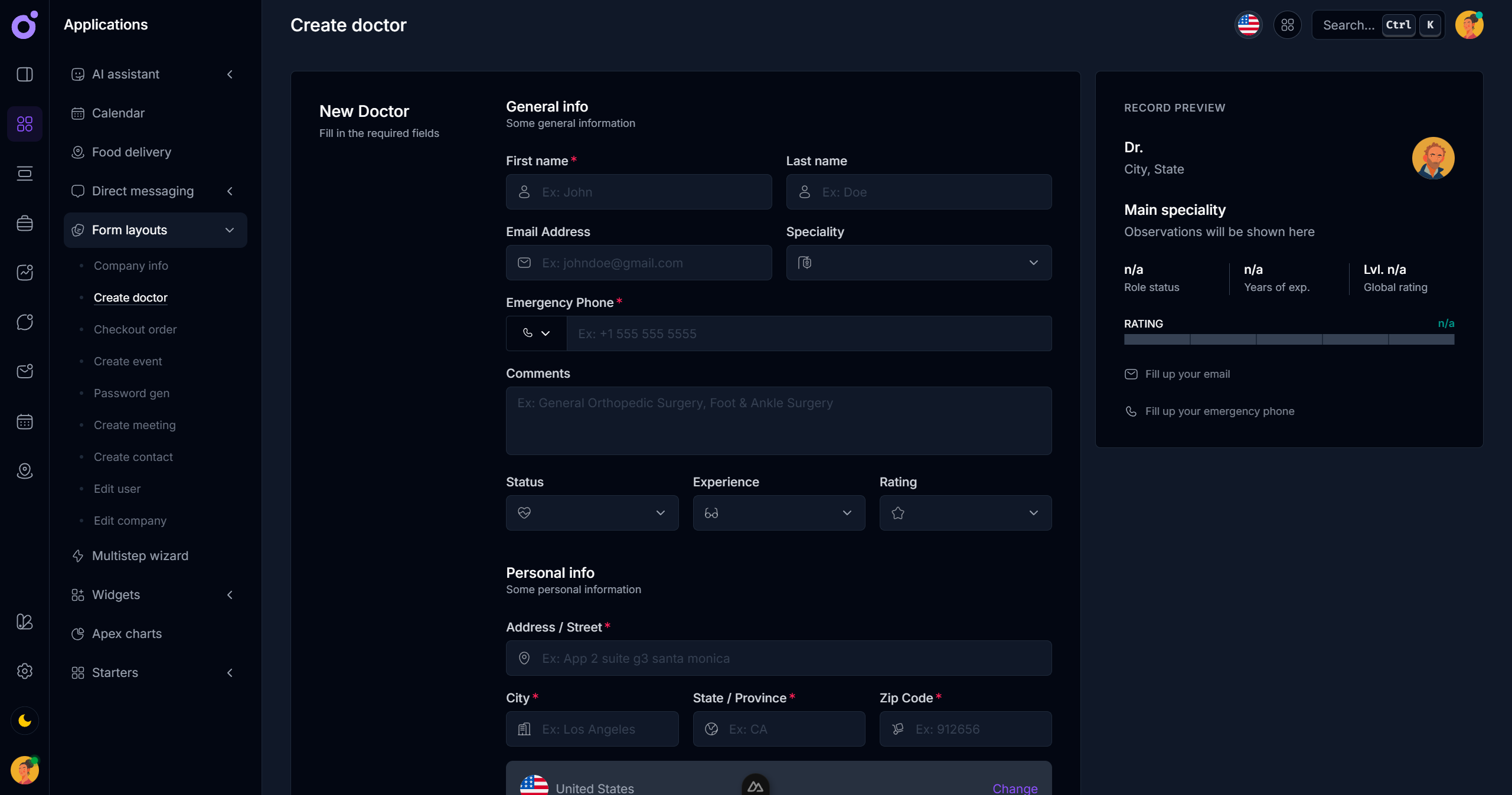This screenshot has height=795, width=1512.
Task: Open the Speciality dropdown
Action: 918,263
